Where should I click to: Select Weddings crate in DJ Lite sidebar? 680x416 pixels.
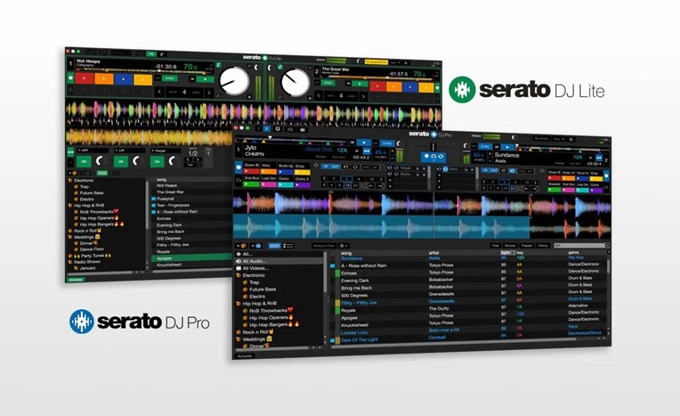(x=85, y=237)
